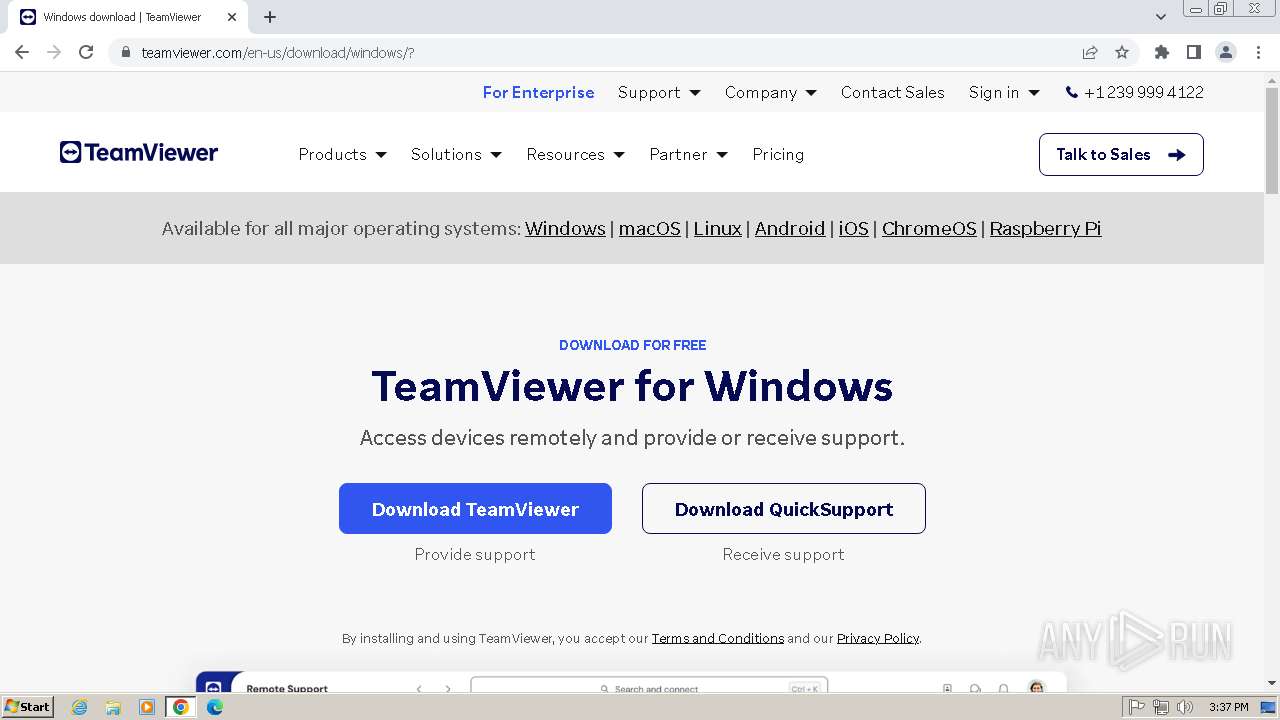This screenshot has height=720, width=1280.
Task: Open a new tab with plus icon
Action: point(270,17)
